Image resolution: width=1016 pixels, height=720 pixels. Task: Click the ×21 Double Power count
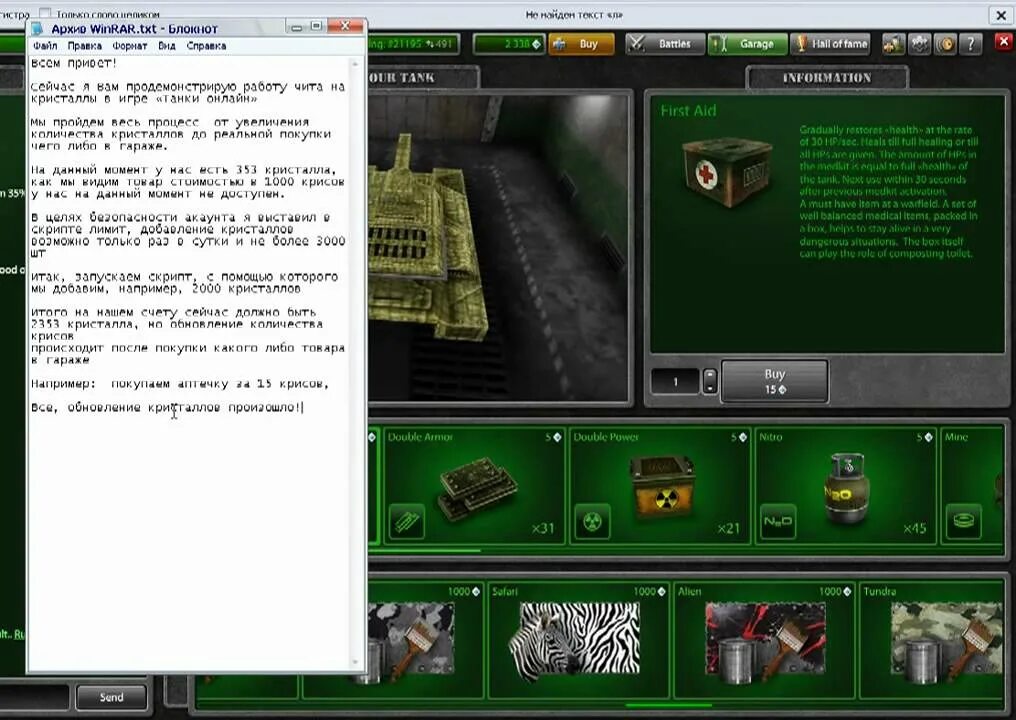[x=728, y=529]
